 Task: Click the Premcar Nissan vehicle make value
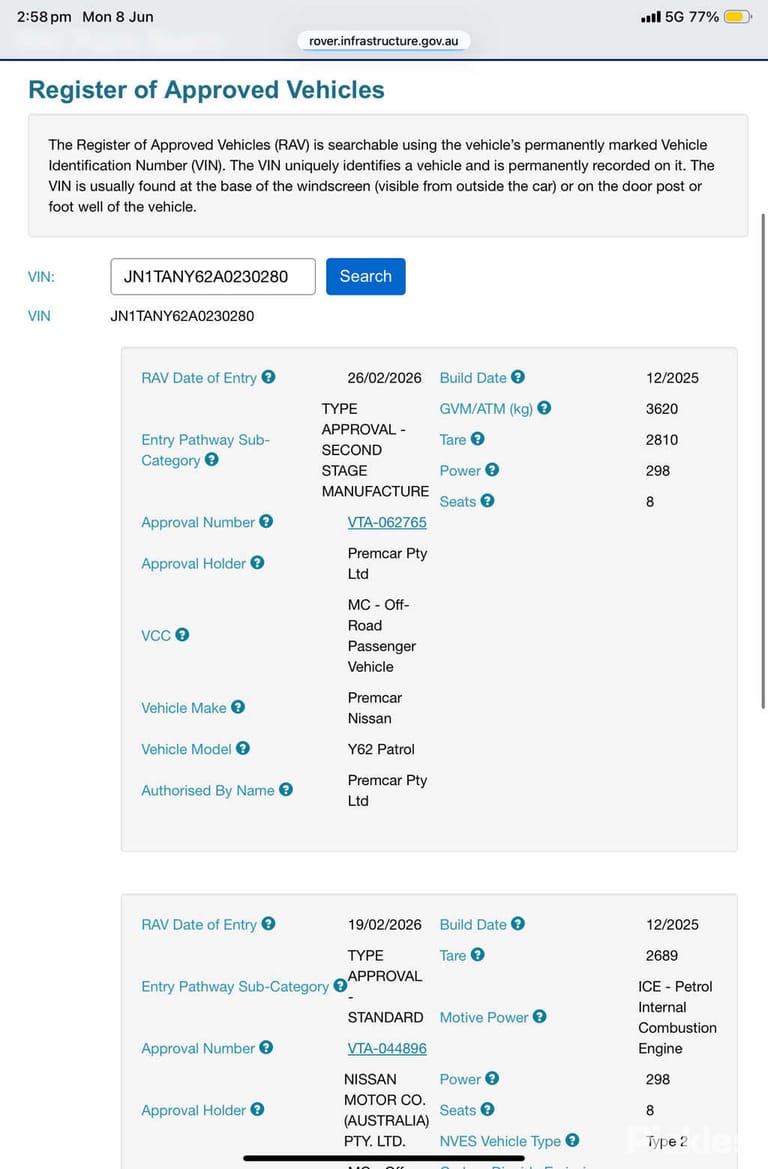tap(375, 708)
